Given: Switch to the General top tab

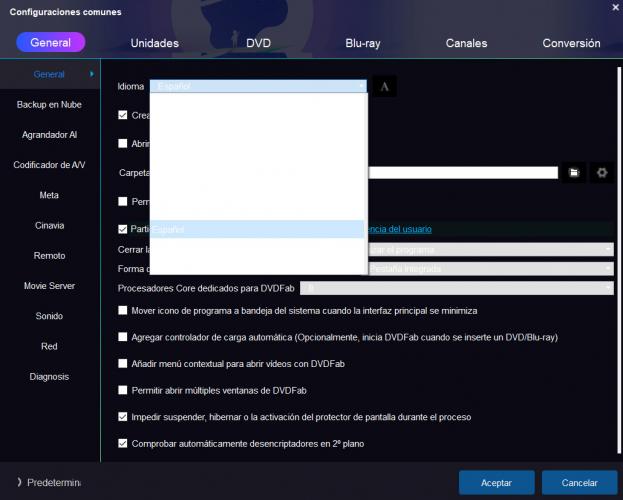Looking at the screenshot, I should click(50, 42).
